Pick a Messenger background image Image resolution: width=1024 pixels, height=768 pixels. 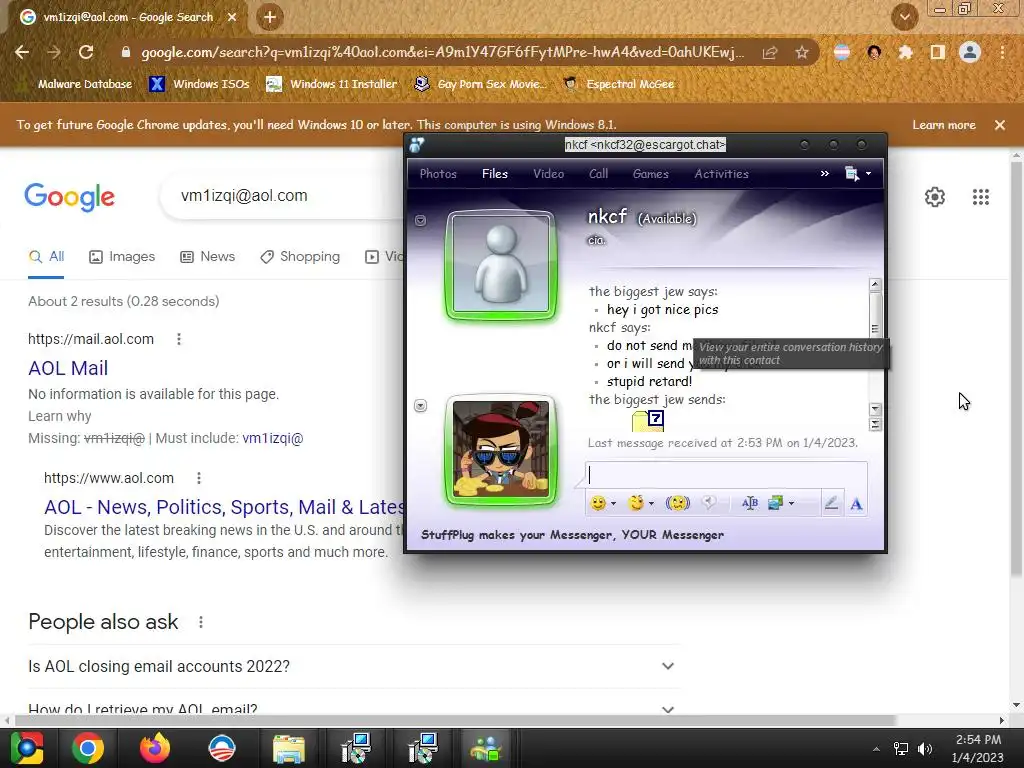tap(775, 503)
